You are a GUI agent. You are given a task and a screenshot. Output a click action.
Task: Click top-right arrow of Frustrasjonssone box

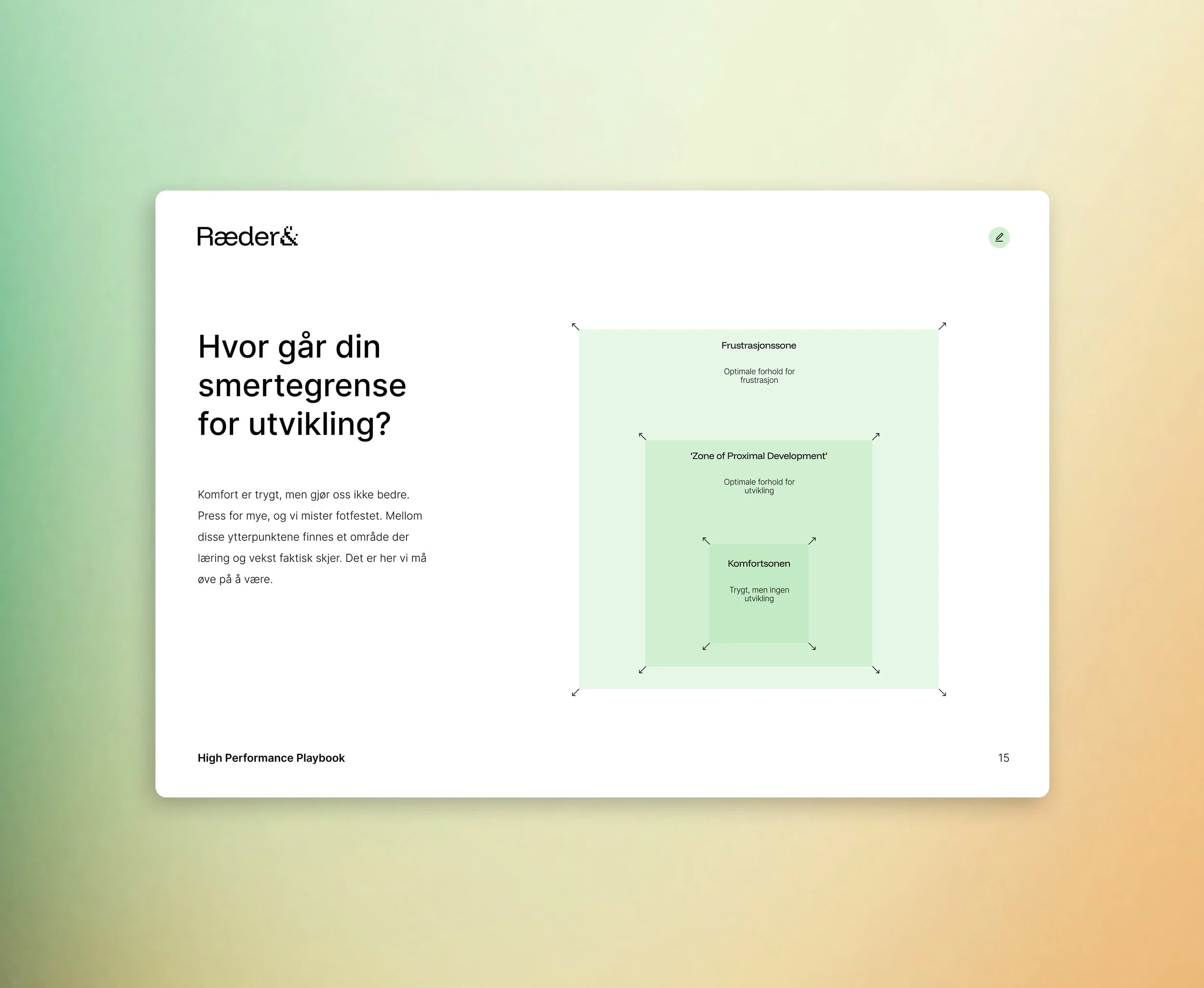tap(942, 326)
